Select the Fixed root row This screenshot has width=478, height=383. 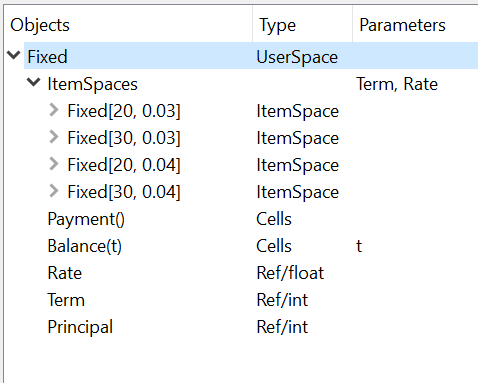251,56
